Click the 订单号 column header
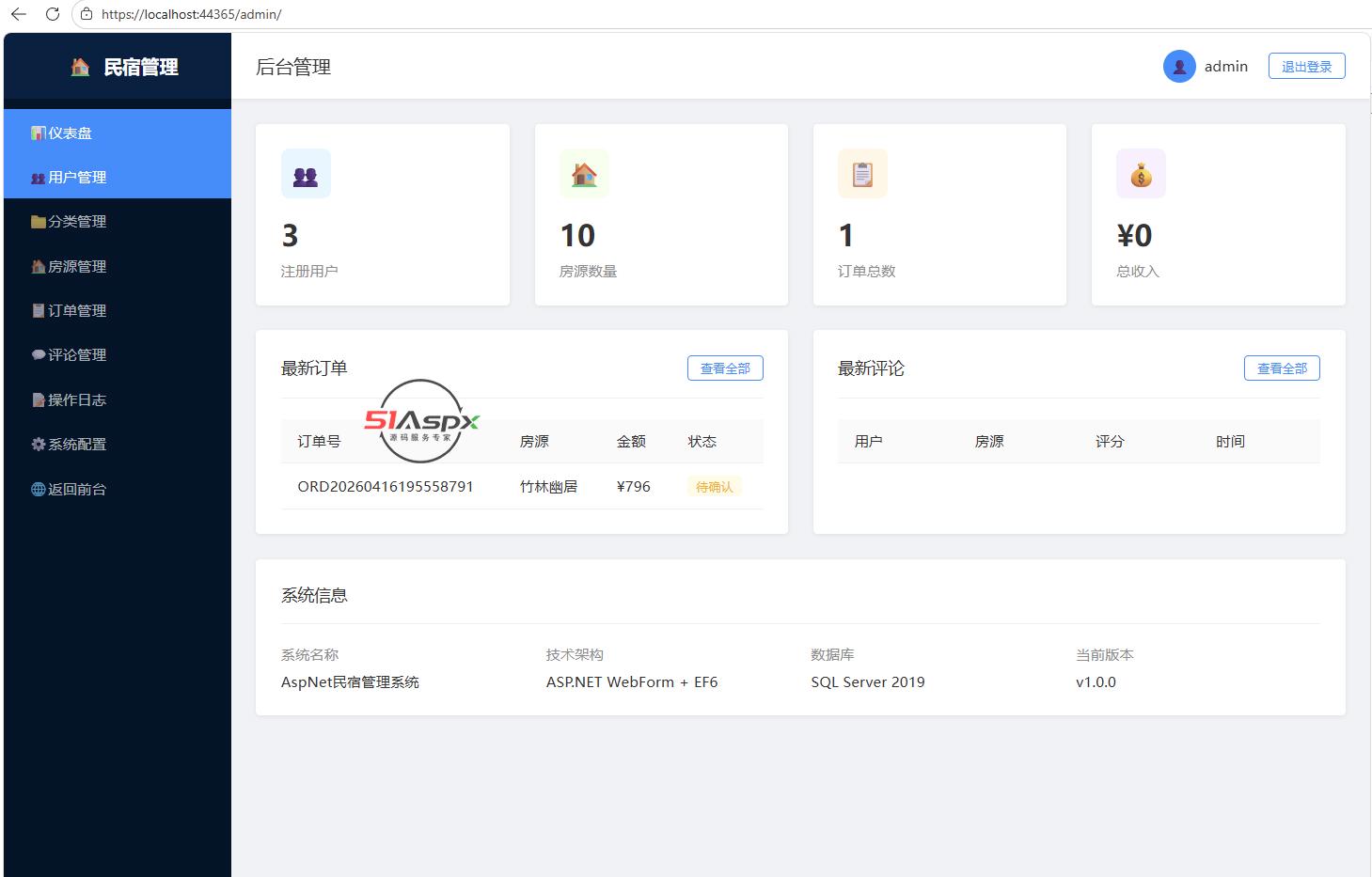The image size is (1372, 877). pos(319,441)
